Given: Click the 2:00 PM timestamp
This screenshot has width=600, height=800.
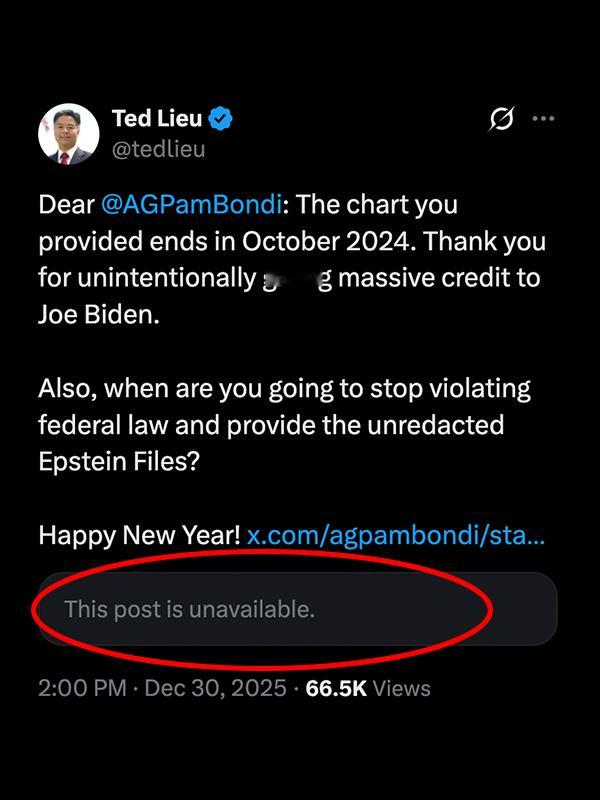Looking at the screenshot, I should pos(82,688).
